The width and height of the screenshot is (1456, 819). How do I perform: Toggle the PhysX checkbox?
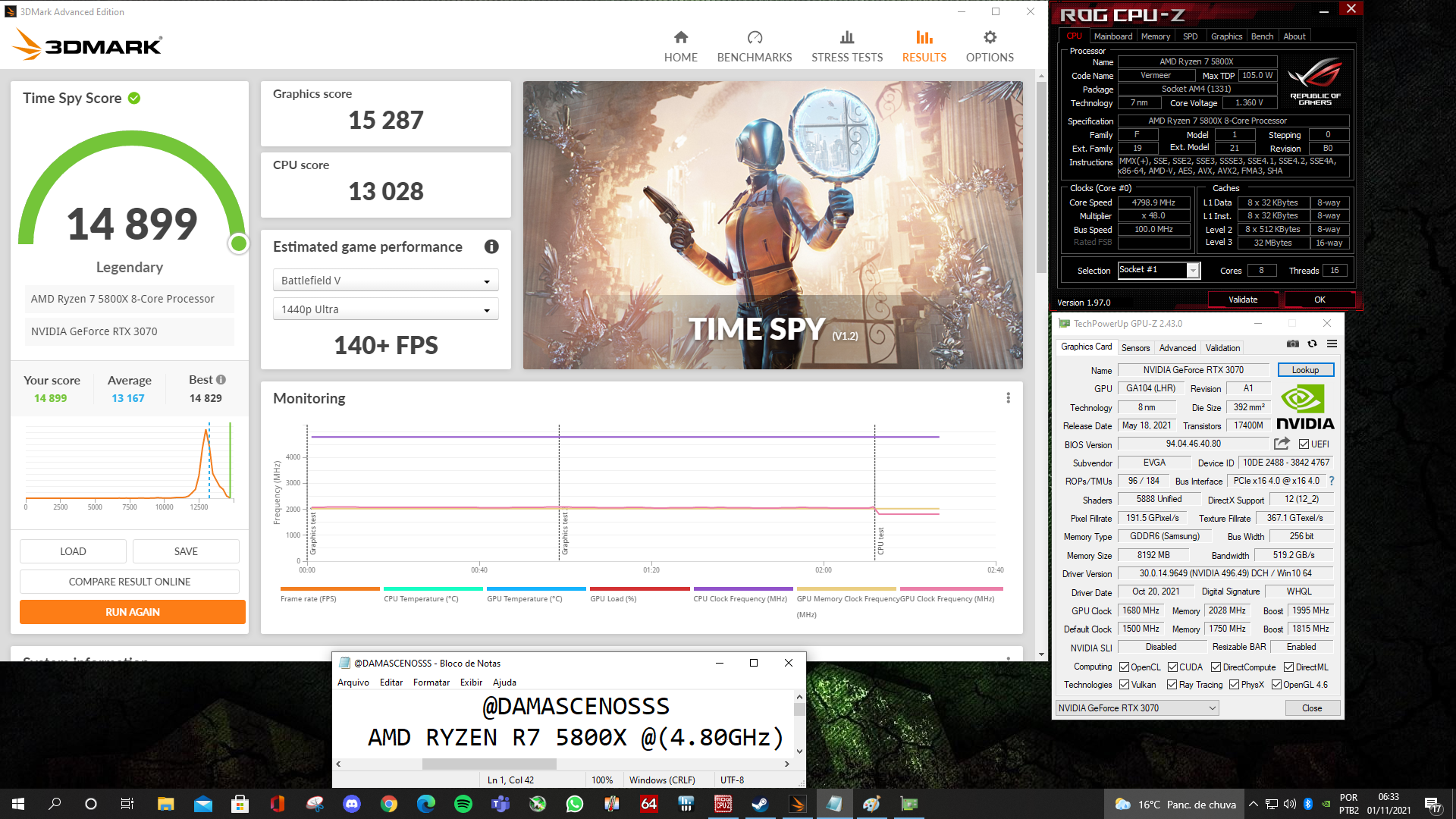[x=1235, y=685]
